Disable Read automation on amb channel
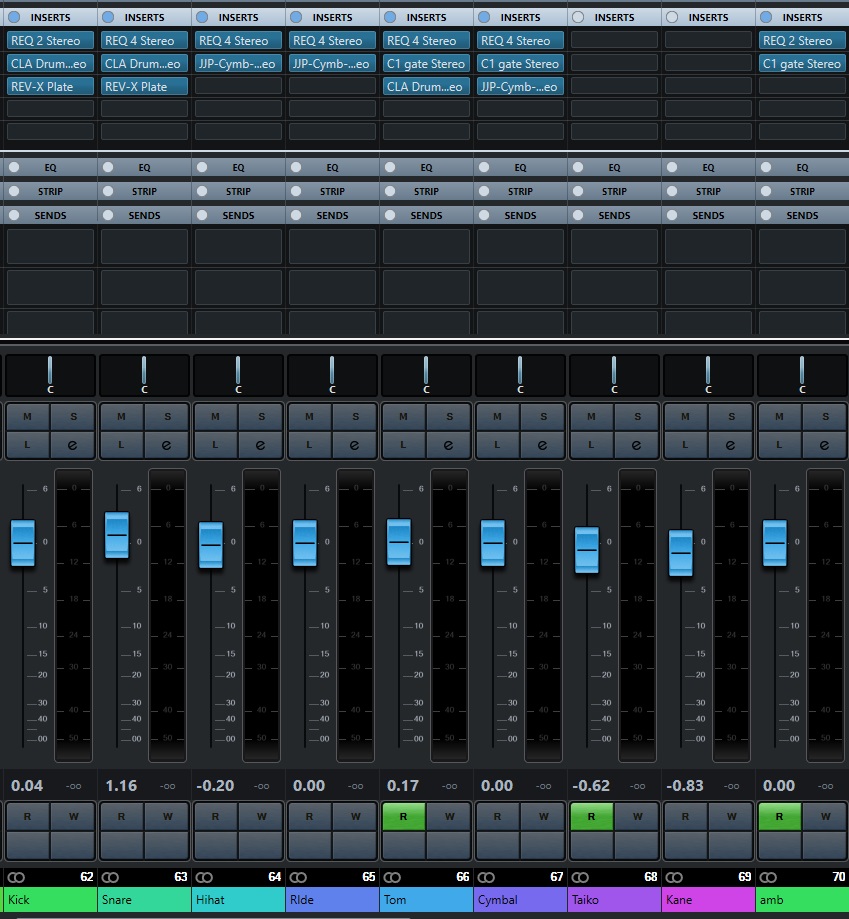 [x=779, y=816]
